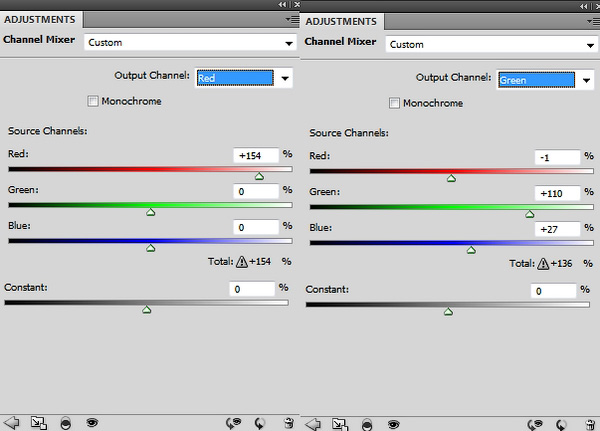Click the expanded view icon in the right panel
The height and width of the screenshot is (431, 600).
coord(340,425)
